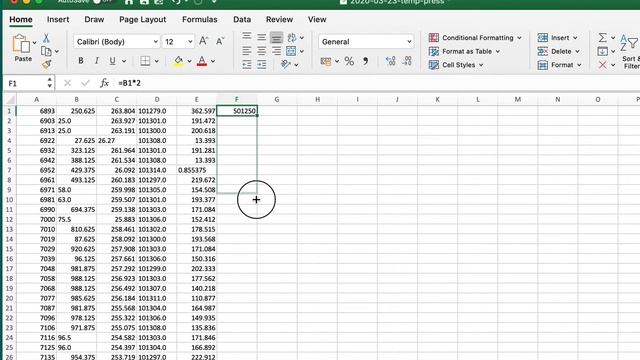The image size is (640, 360).
Task: Toggle Italic formatting
Action: 97,61
